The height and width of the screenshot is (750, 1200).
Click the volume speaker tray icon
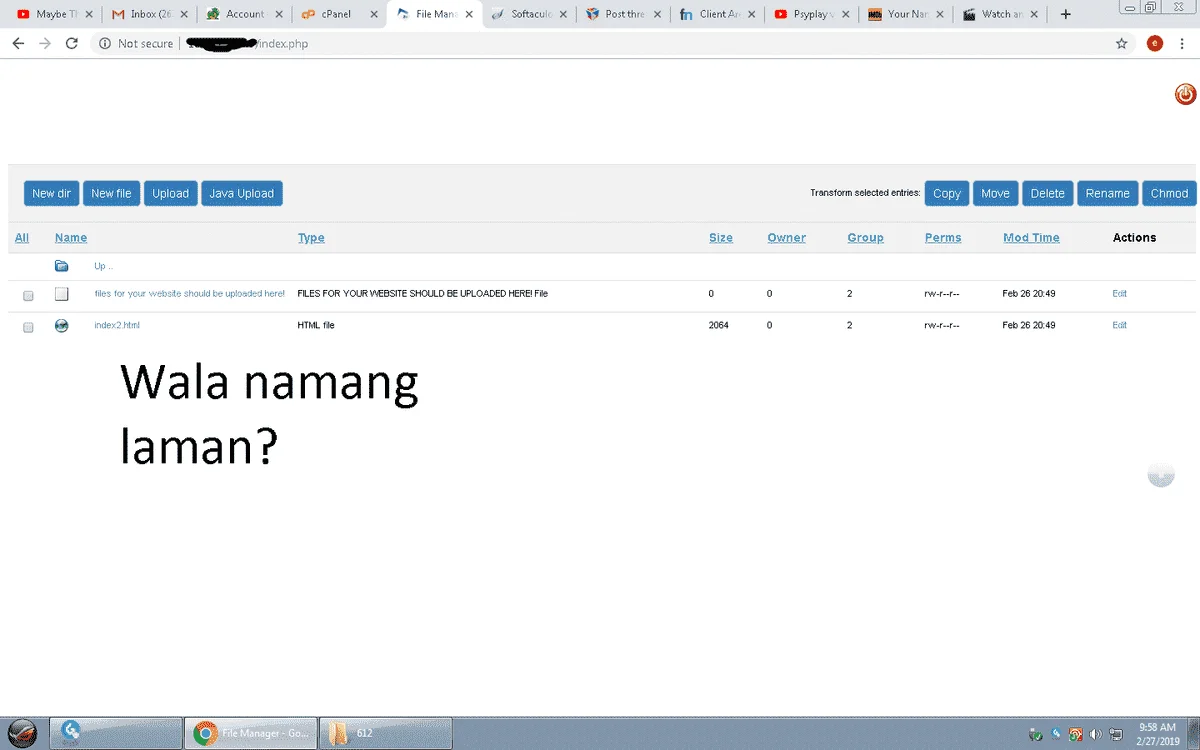pos(1095,735)
